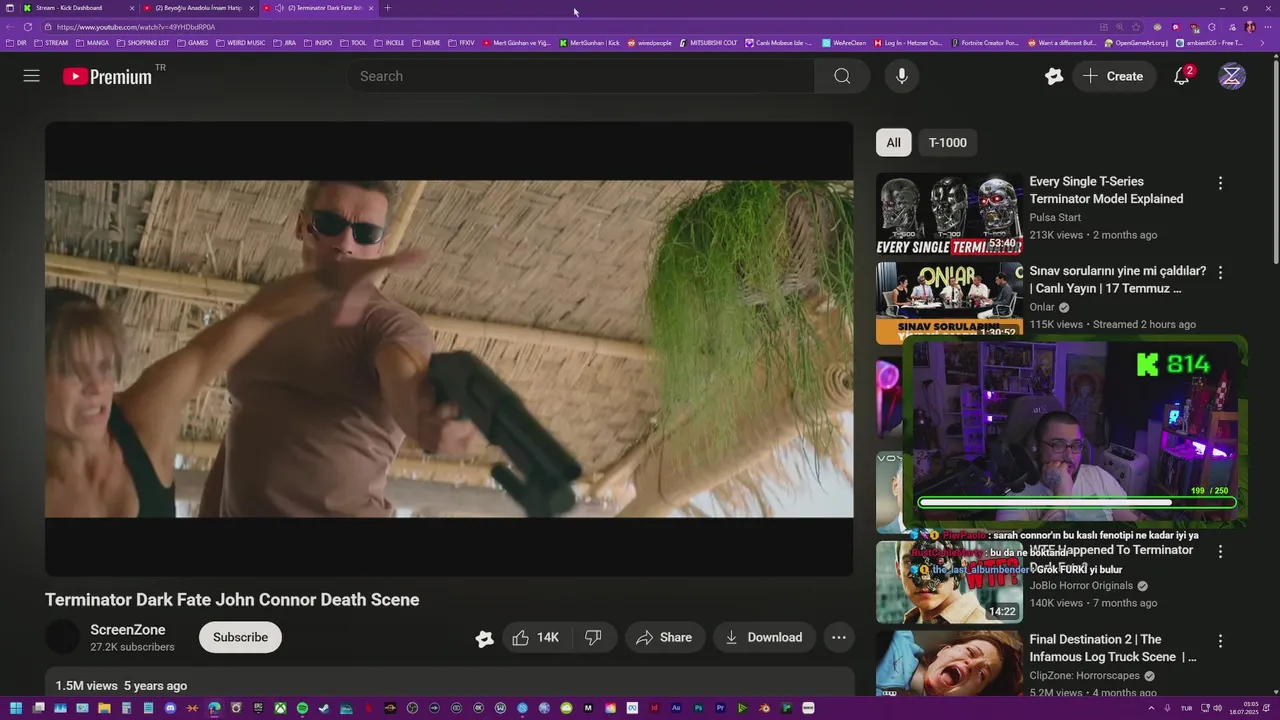Open wiredpeople bookmark
The width and height of the screenshot is (1280, 720).
(650, 43)
